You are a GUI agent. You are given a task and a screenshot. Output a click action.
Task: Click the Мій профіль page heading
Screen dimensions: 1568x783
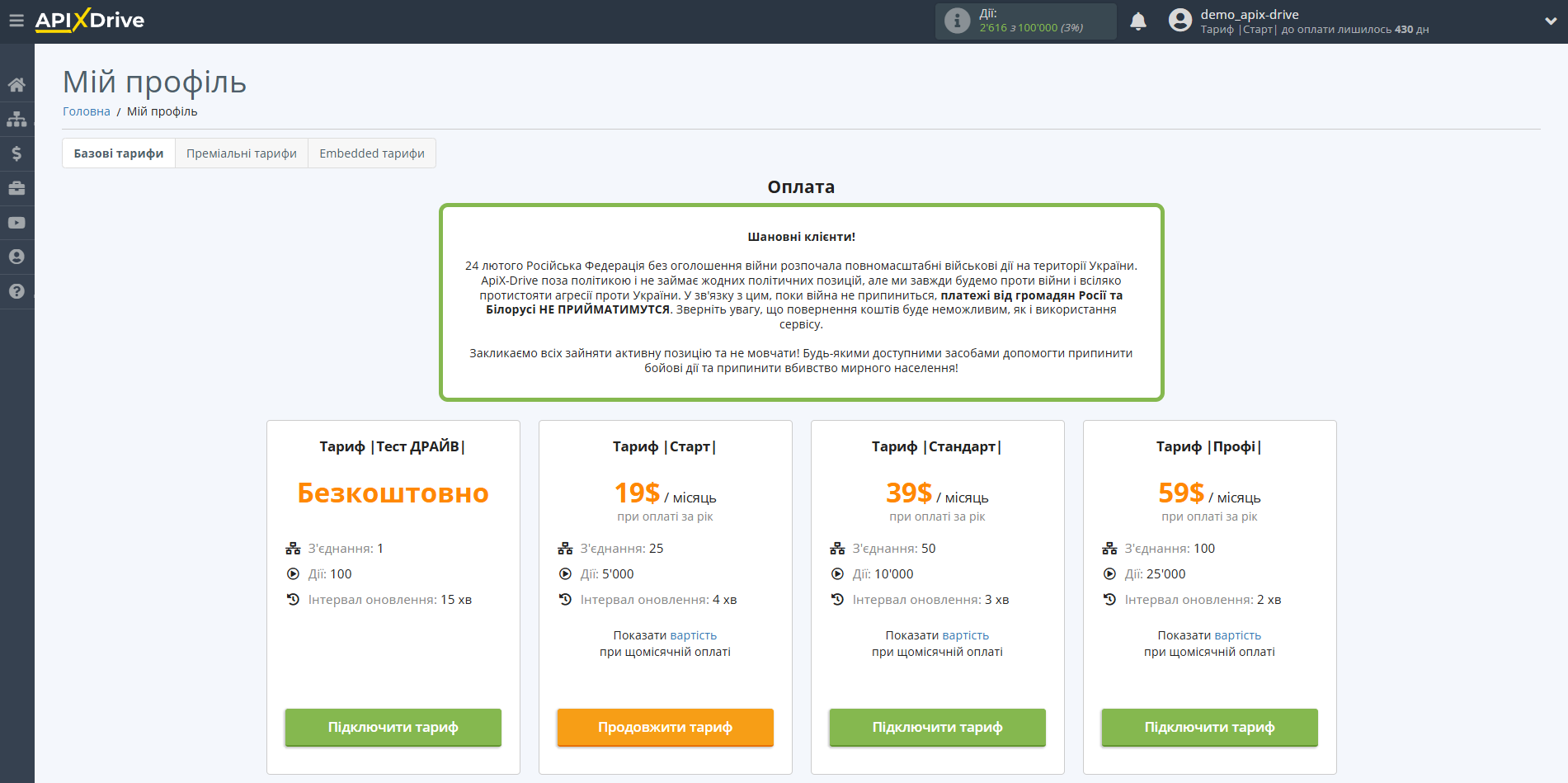[x=155, y=82]
